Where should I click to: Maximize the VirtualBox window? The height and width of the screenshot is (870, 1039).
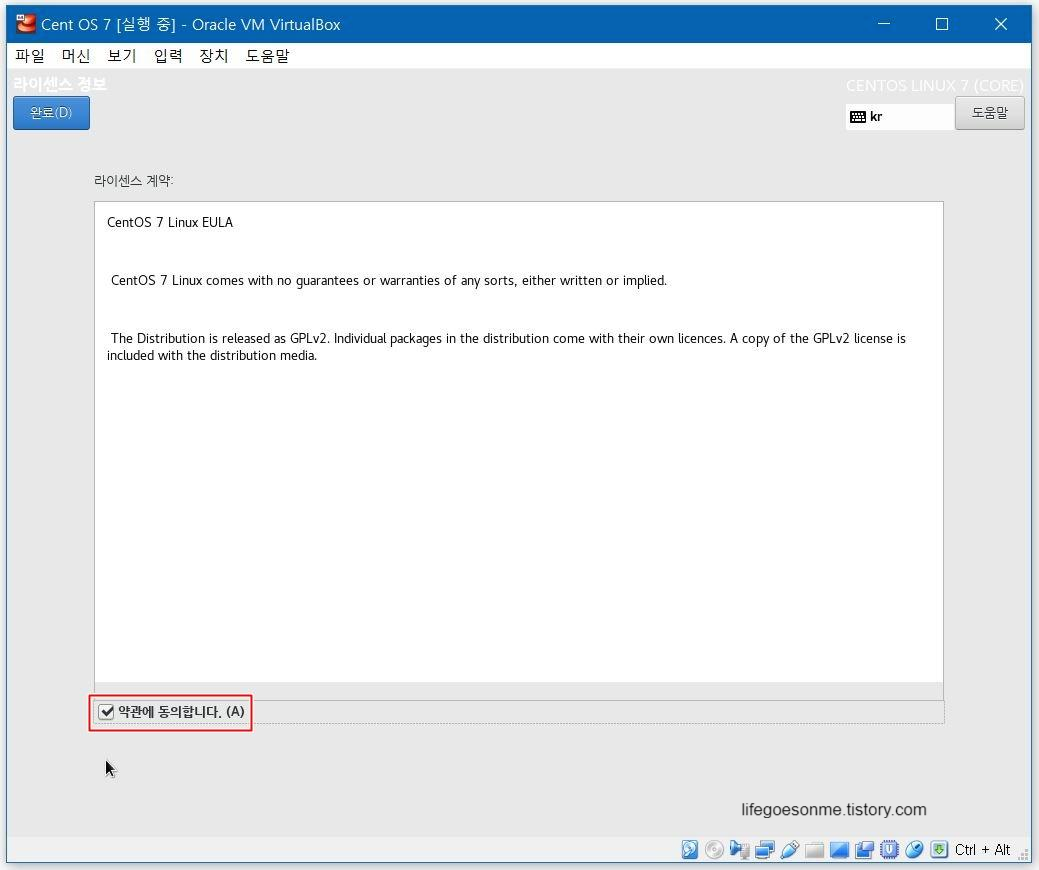[942, 24]
